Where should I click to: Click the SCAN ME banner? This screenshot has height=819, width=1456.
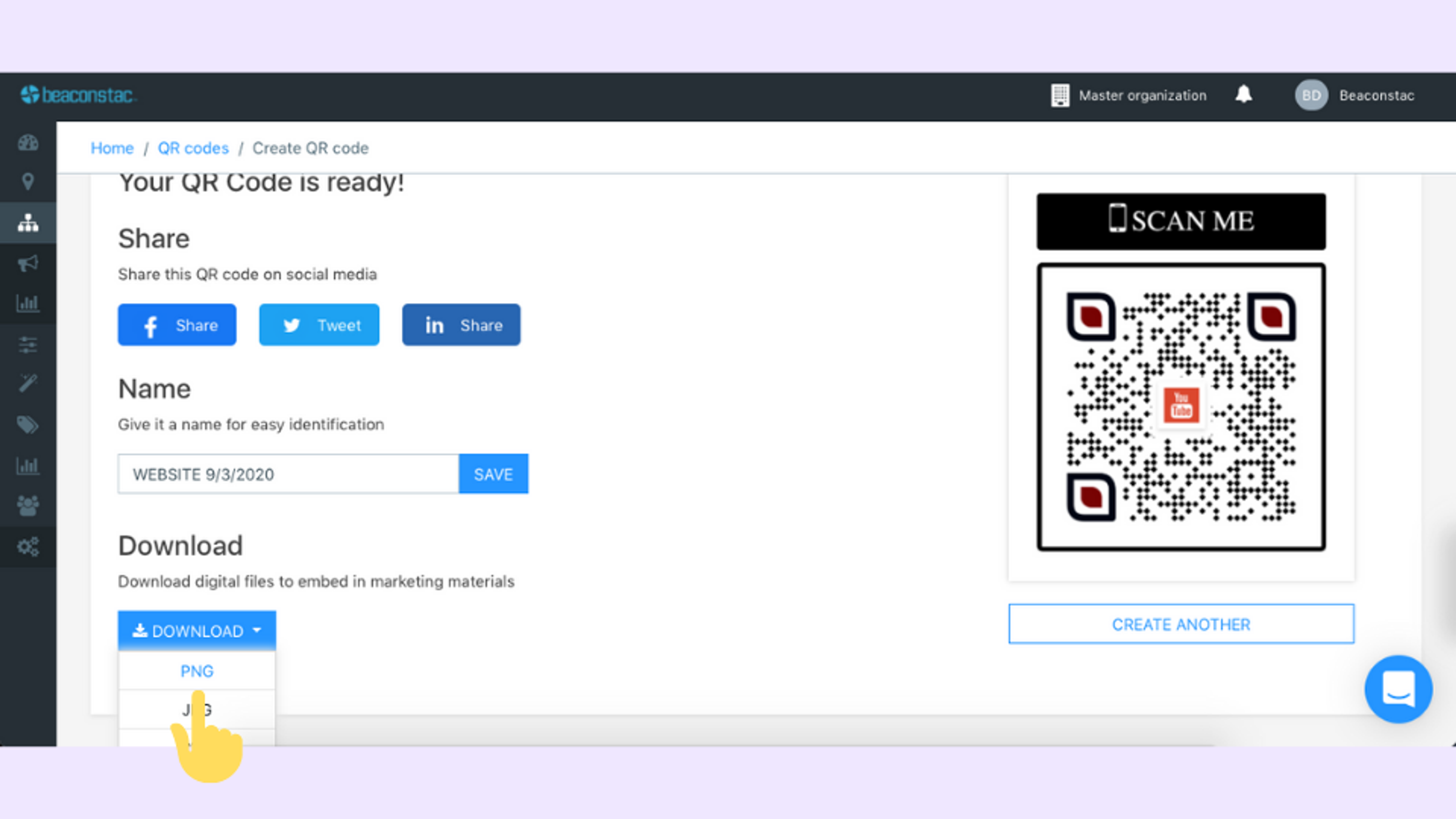coord(1181,221)
